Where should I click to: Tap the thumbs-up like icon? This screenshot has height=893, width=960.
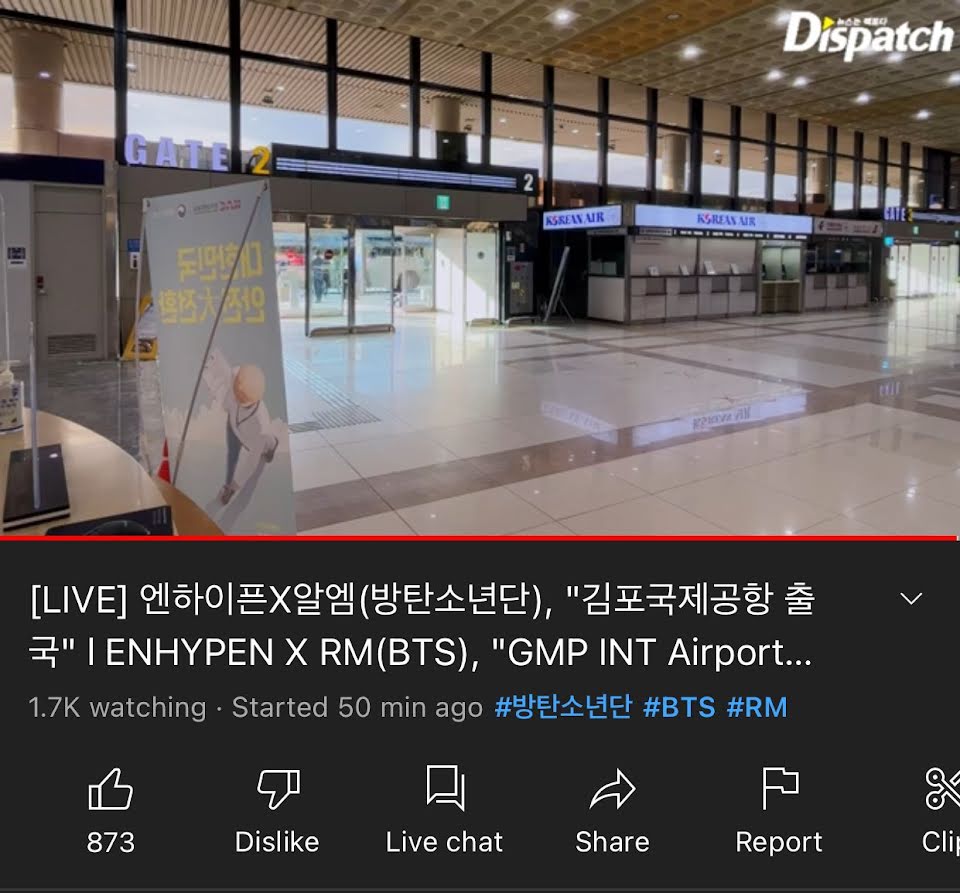pos(110,789)
